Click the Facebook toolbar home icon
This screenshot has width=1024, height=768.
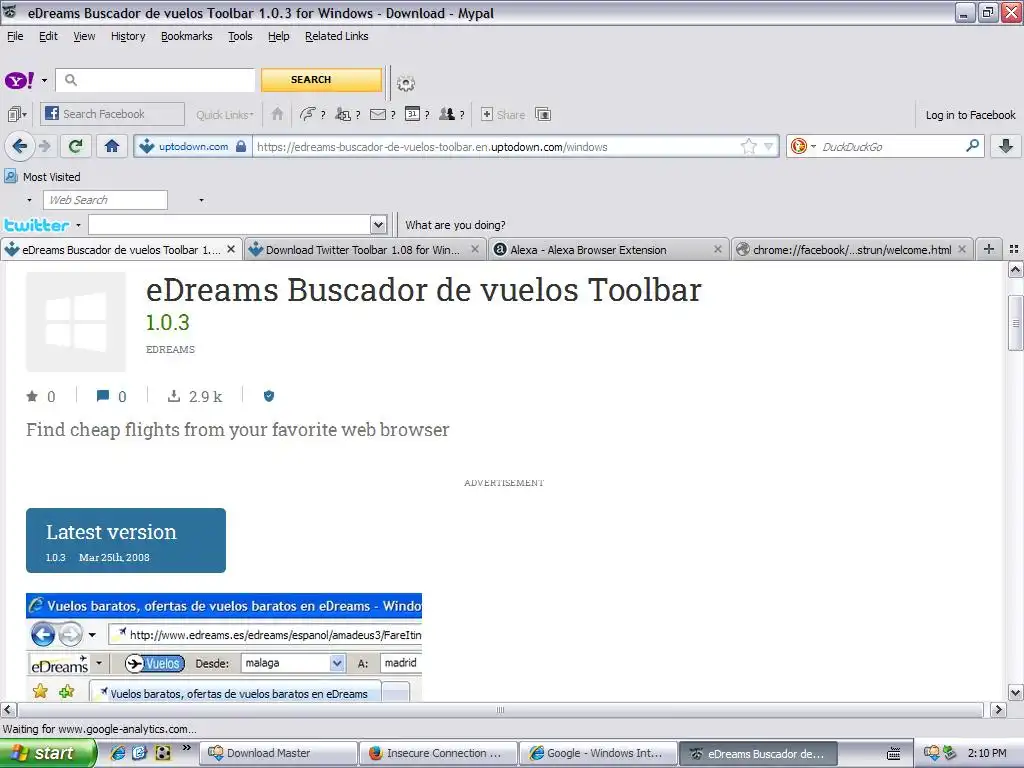click(278, 114)
